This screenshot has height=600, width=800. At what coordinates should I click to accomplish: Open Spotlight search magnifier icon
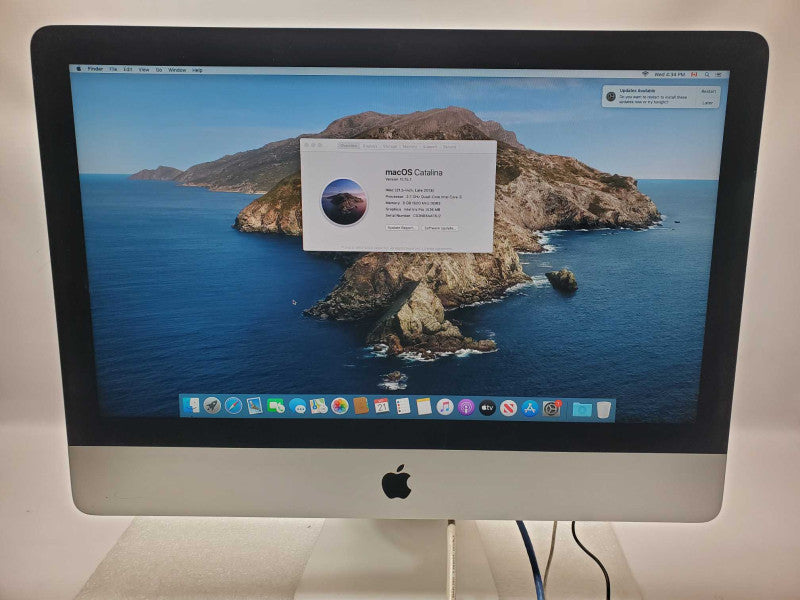click(707, 74)
